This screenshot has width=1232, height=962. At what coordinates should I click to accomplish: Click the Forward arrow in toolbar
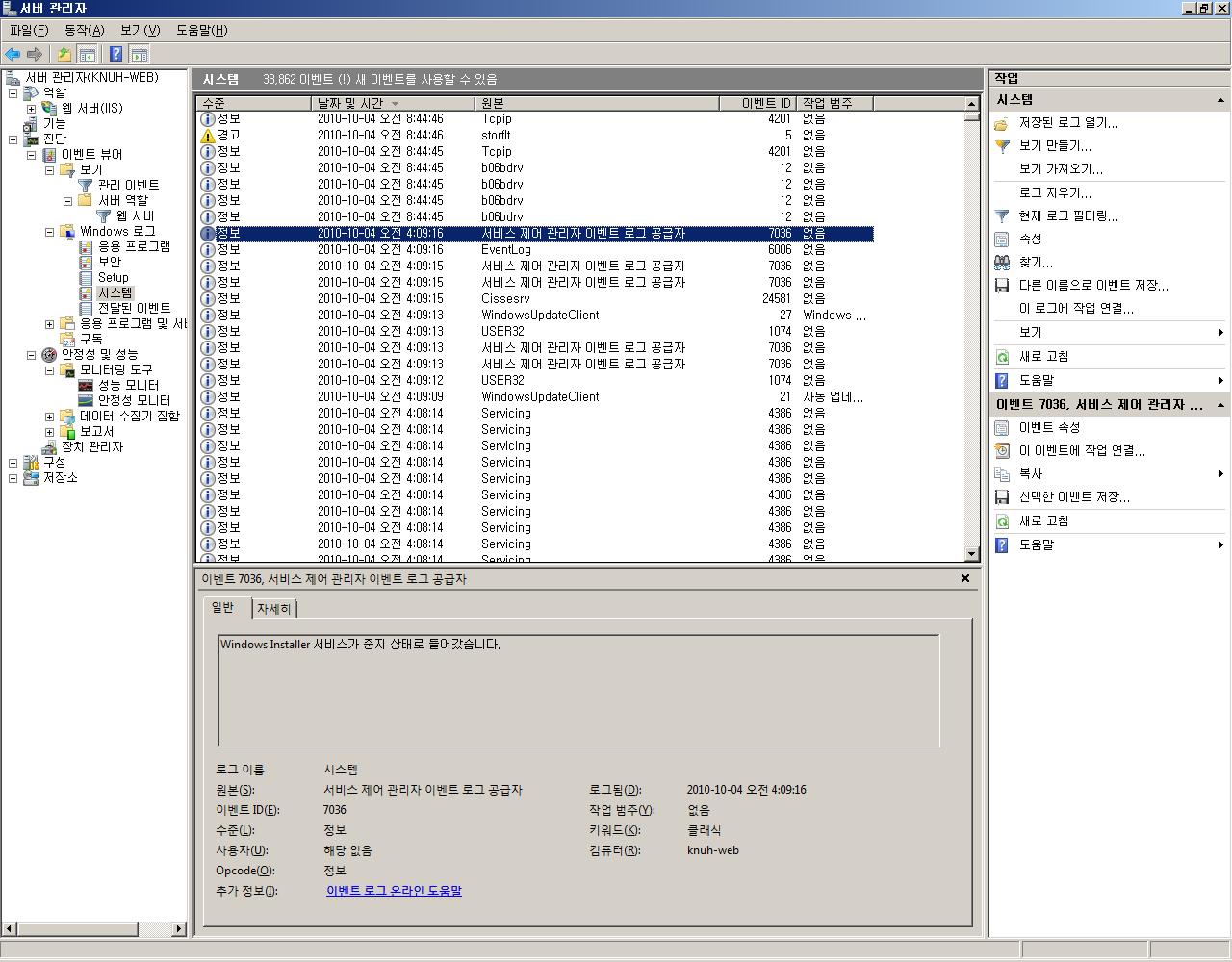[35, 55]
